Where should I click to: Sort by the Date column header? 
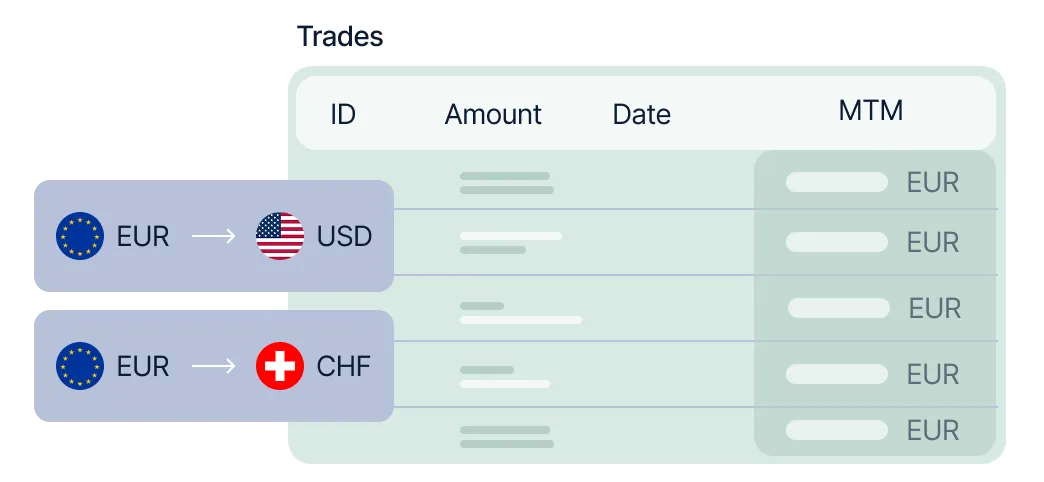click(641, 115)
